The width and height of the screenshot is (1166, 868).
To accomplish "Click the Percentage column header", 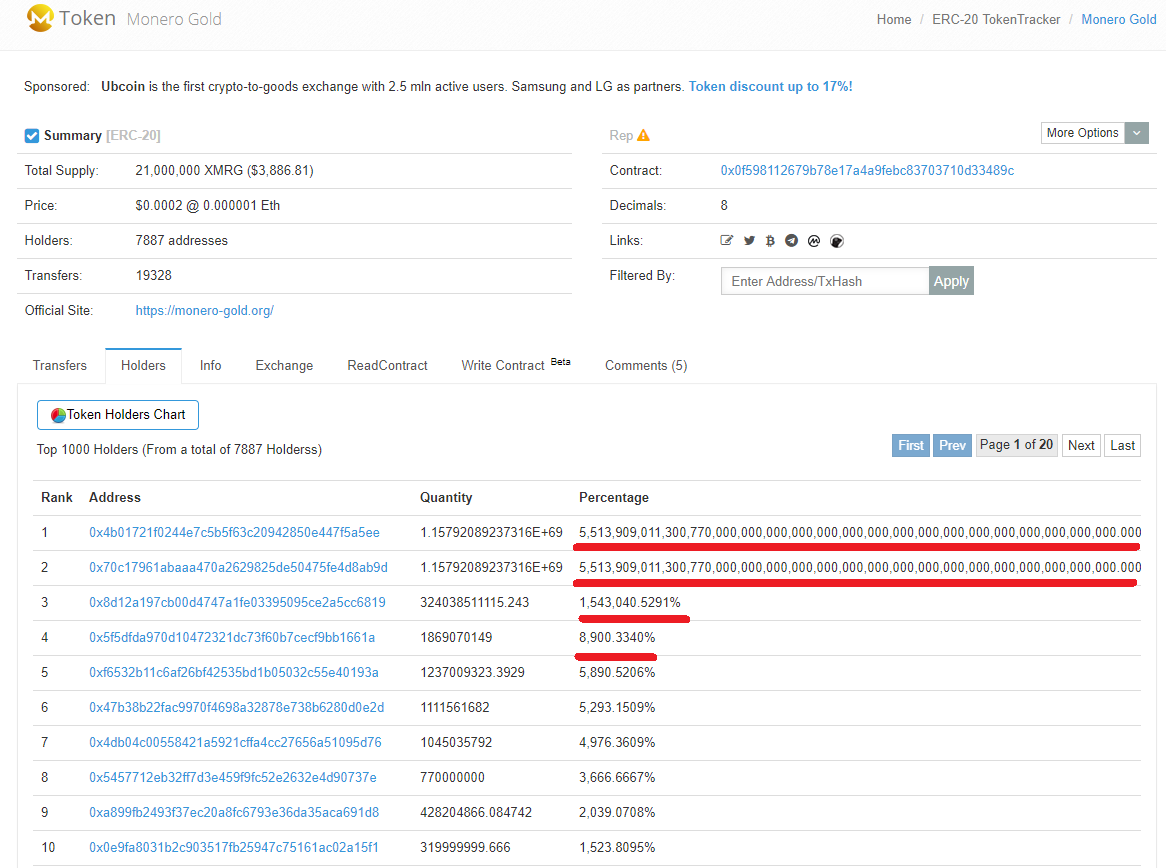I will [x=613, y=498].
